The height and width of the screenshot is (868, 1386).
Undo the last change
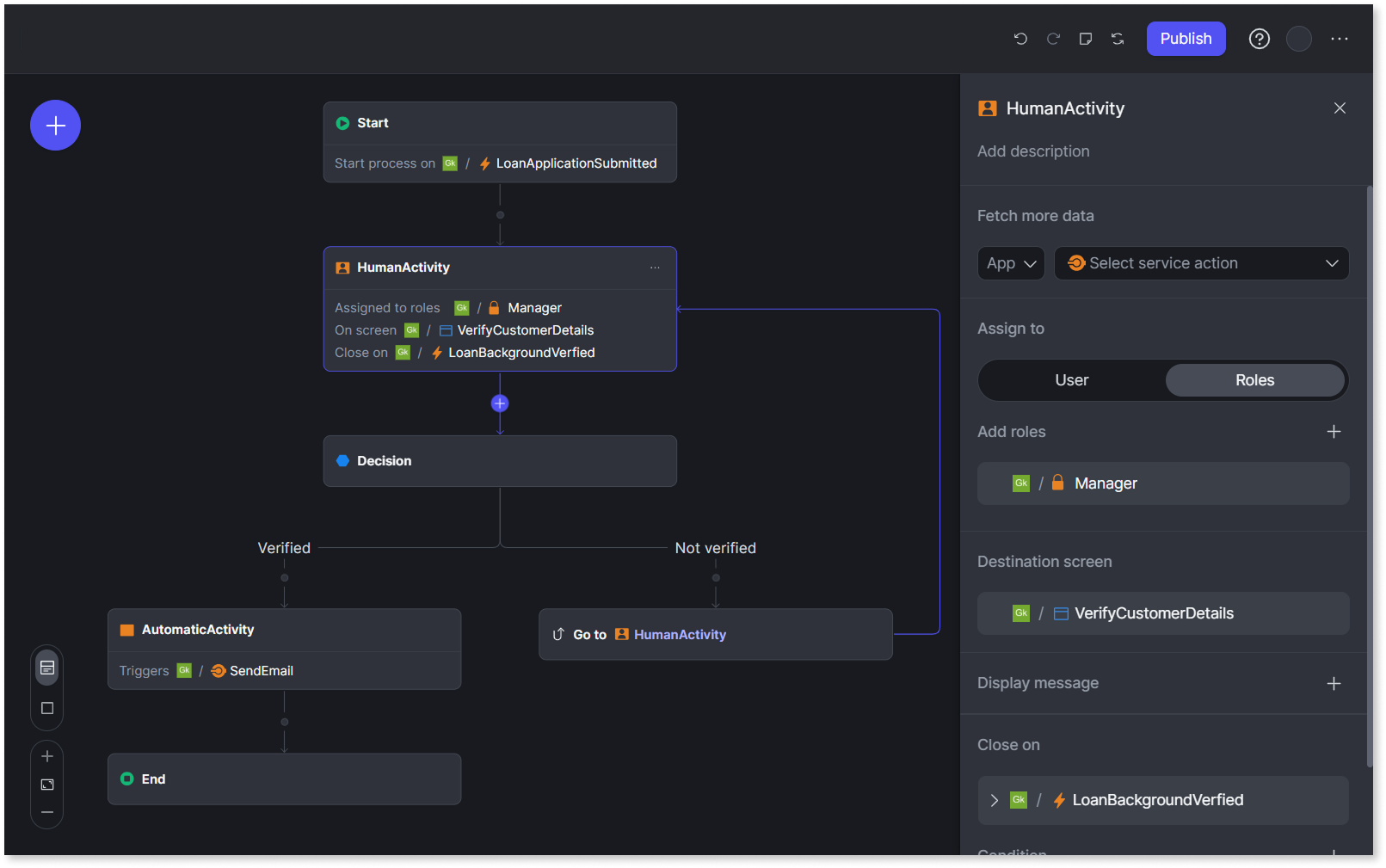point(1020,39)
